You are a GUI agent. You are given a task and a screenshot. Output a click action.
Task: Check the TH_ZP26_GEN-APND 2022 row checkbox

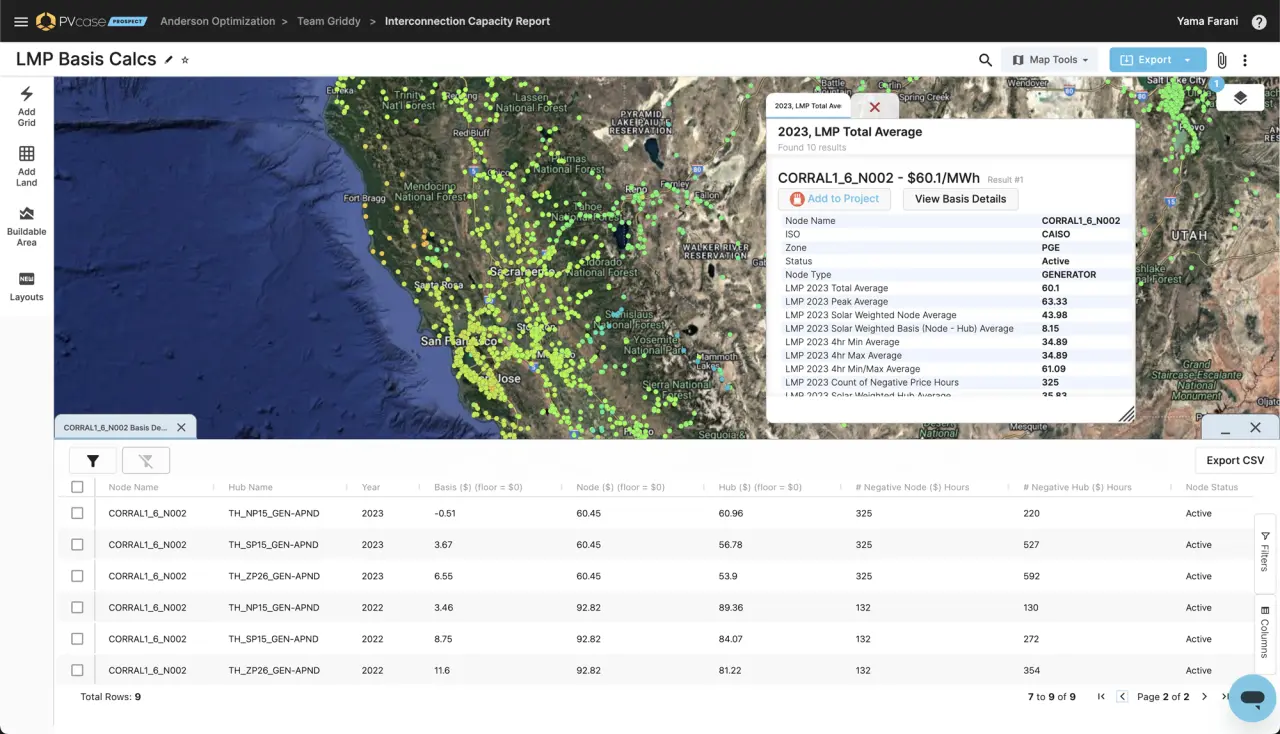[77, 670]
